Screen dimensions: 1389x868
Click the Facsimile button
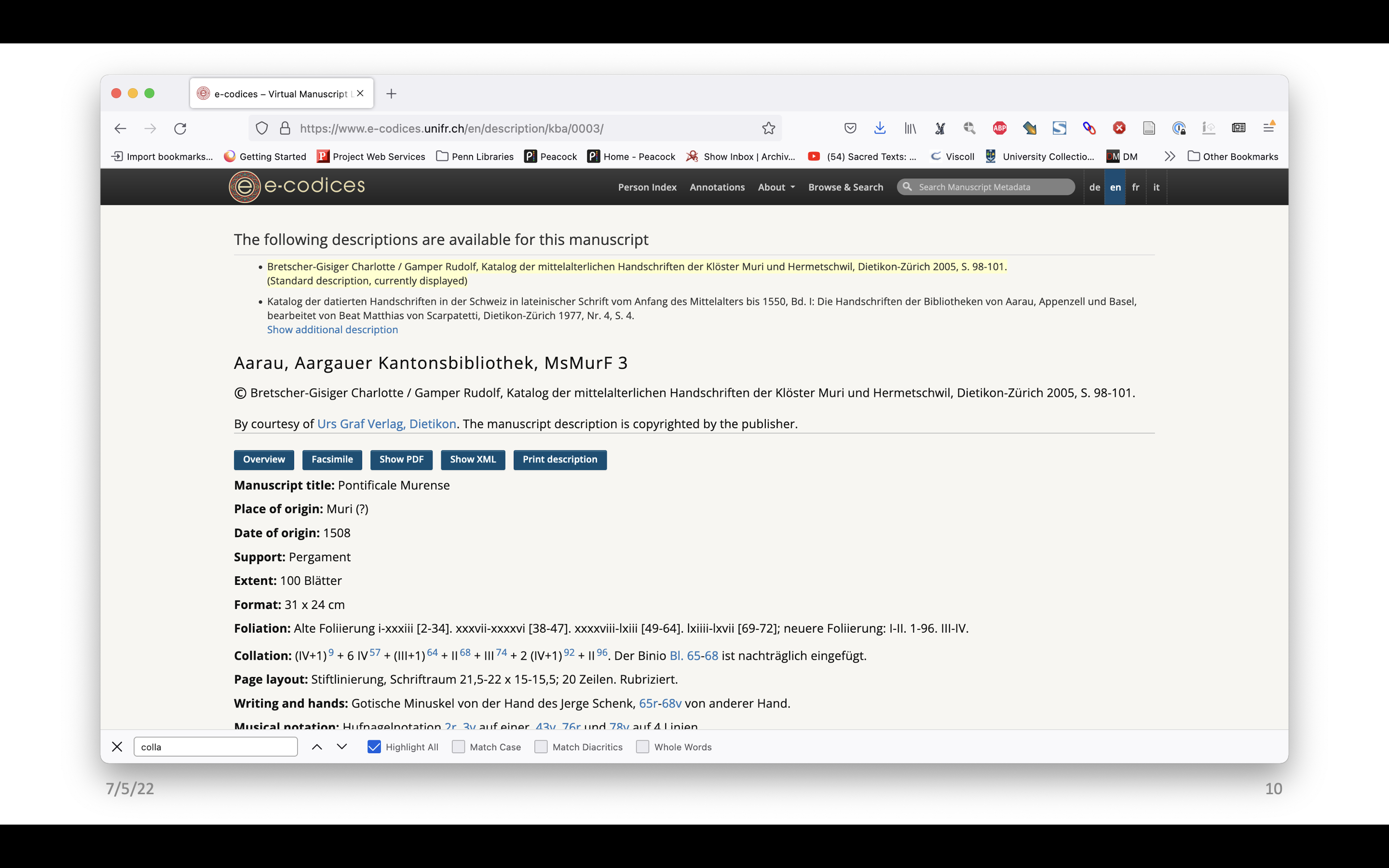[332, 459]
